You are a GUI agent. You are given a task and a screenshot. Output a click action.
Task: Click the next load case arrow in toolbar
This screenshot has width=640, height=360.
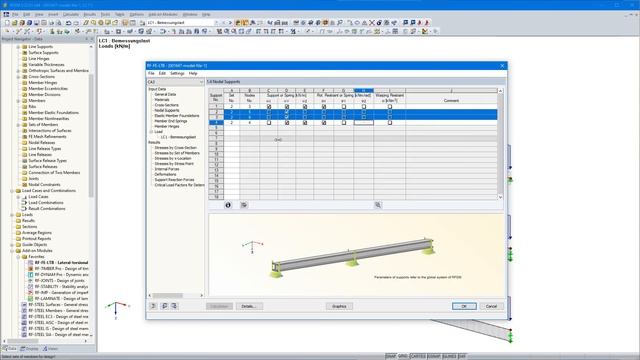point(230,23)
